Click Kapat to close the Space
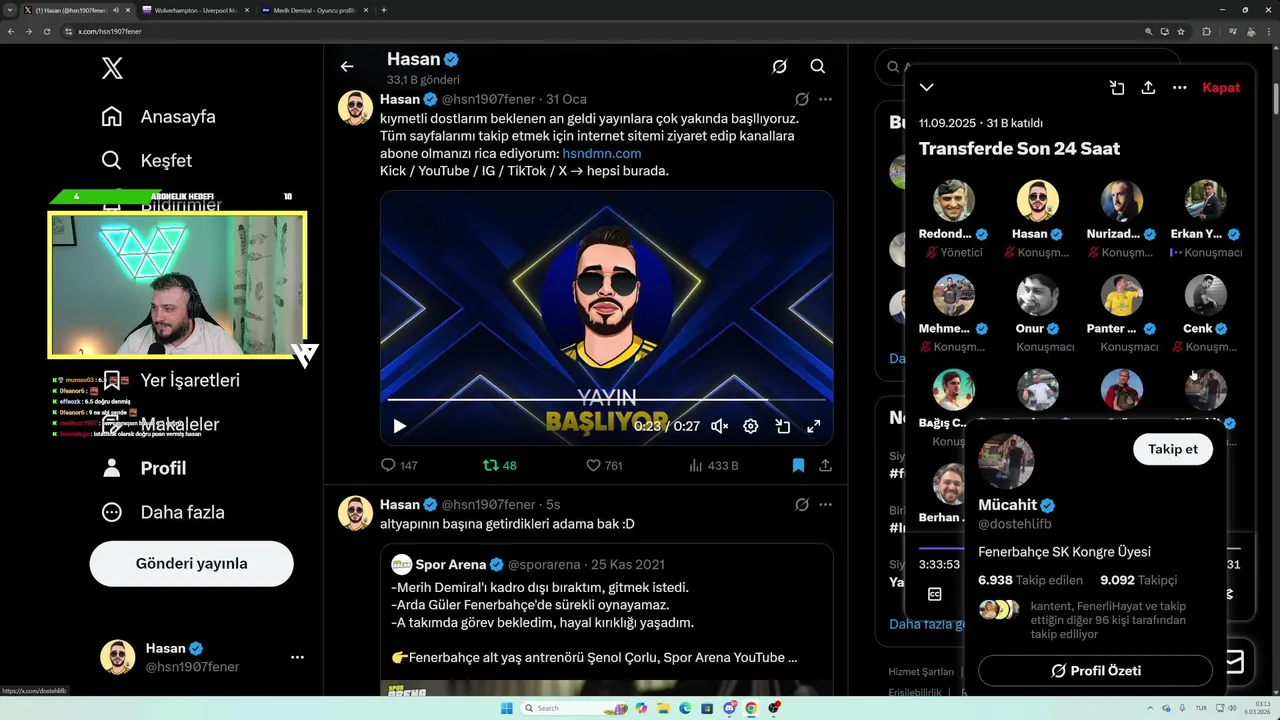Image resolution: width=1280 pixels, height=720 pixels. tap(1221, 88)
